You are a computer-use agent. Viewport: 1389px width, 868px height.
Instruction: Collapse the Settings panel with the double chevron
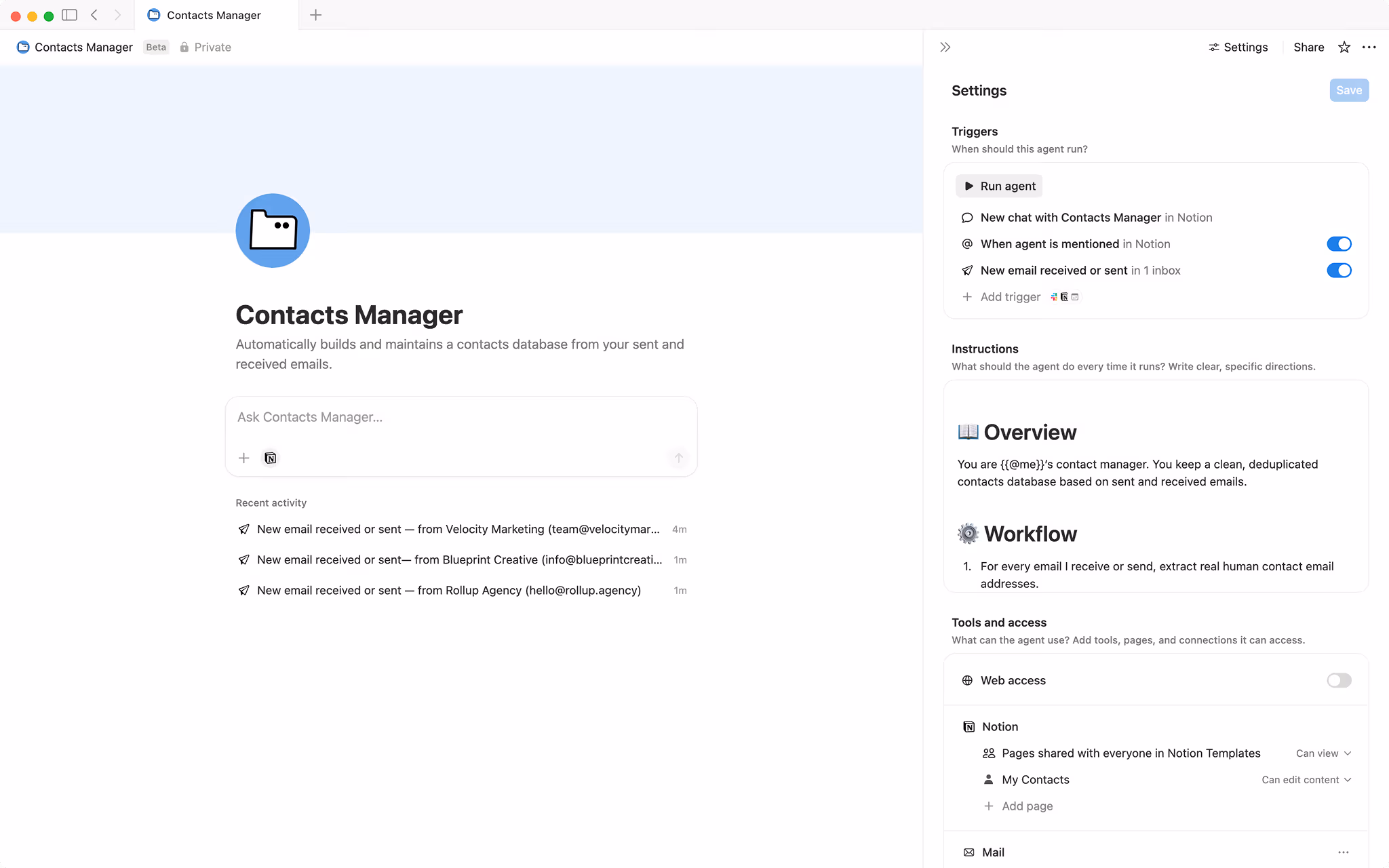(944, 47)
